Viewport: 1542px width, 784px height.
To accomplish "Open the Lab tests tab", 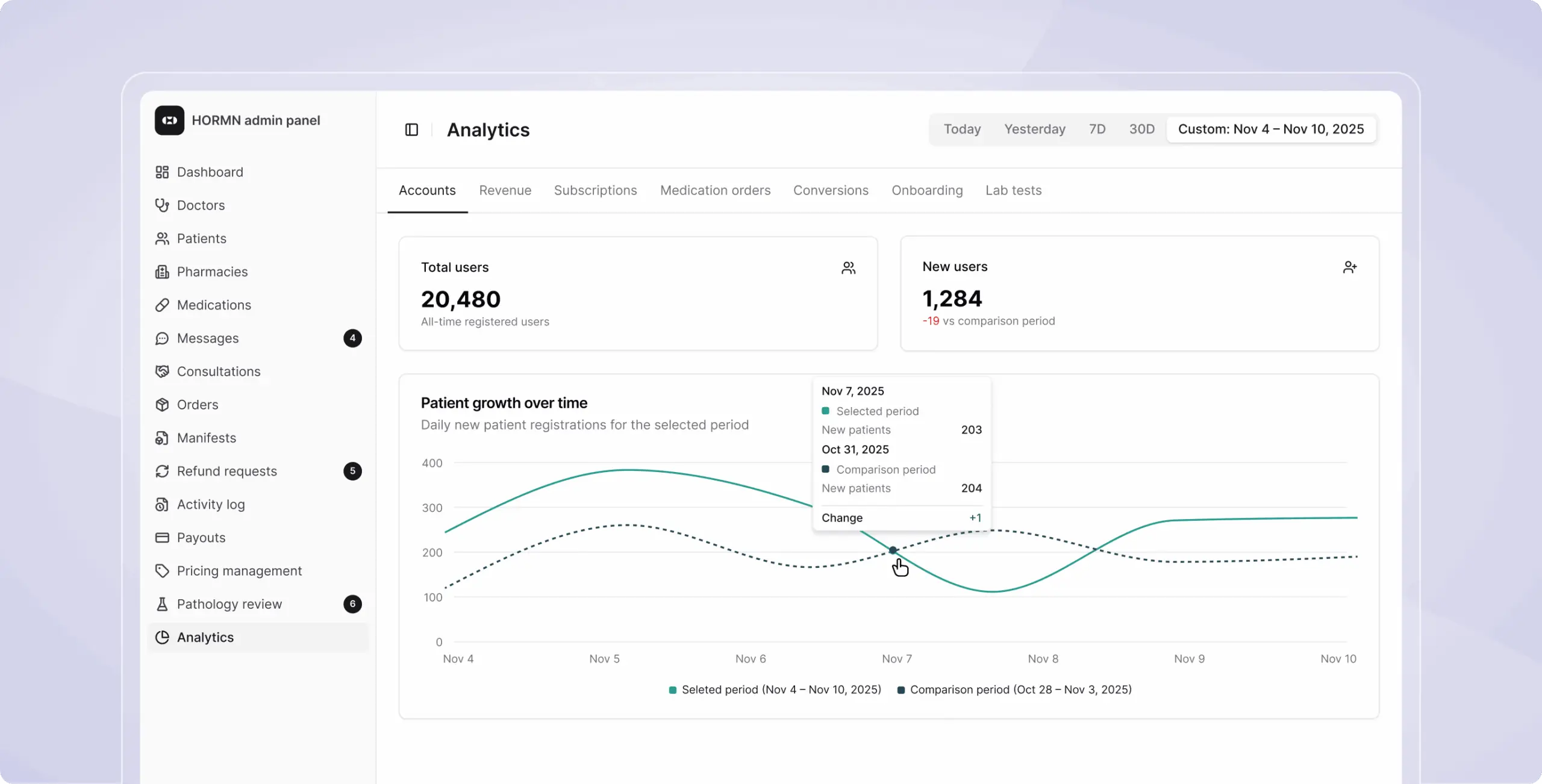I will pyautogui.click(x=1013, y=190).
